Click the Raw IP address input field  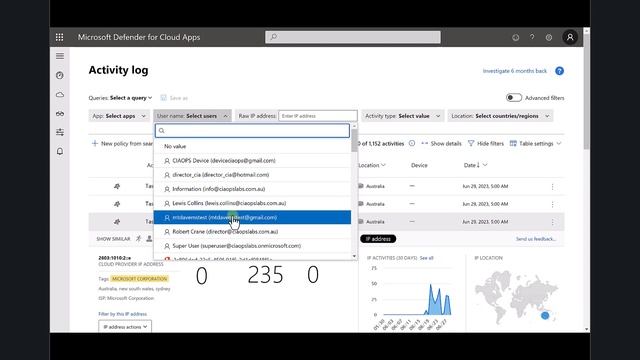click(x=318, y=116)
